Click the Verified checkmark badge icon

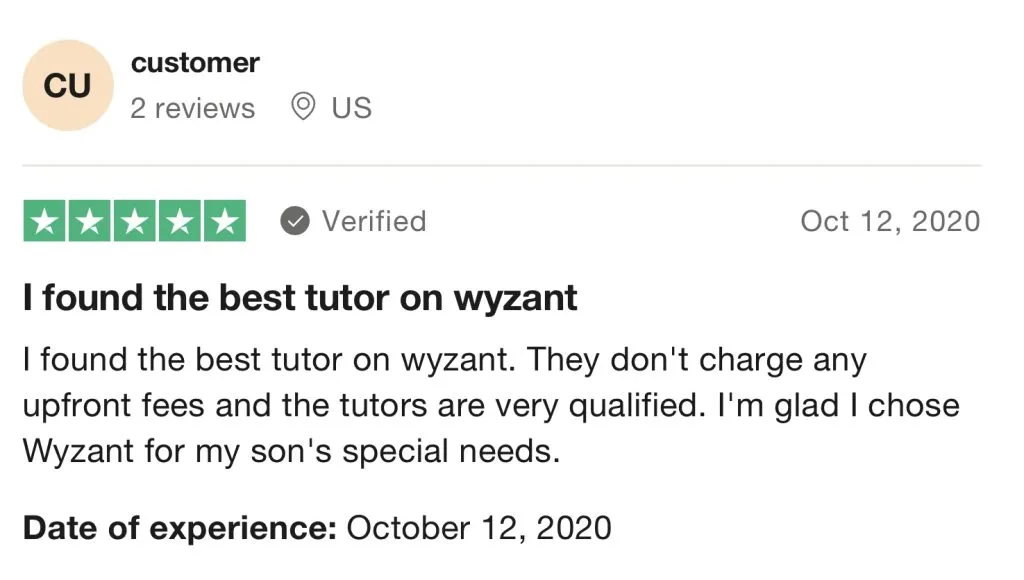(x=294, y=221)
